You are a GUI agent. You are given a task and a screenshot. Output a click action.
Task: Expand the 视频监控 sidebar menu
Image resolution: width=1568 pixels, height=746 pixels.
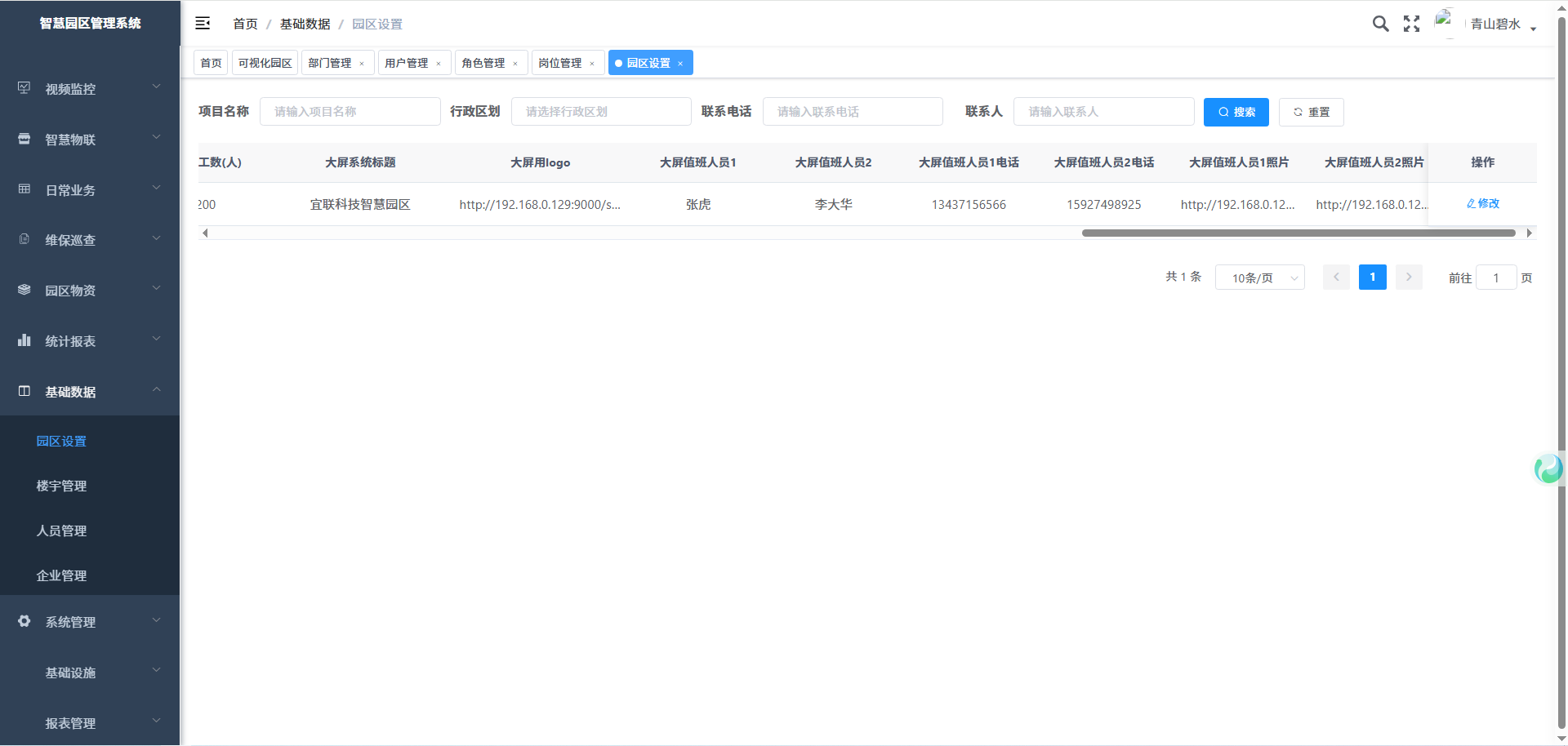[x=90, y=89]
